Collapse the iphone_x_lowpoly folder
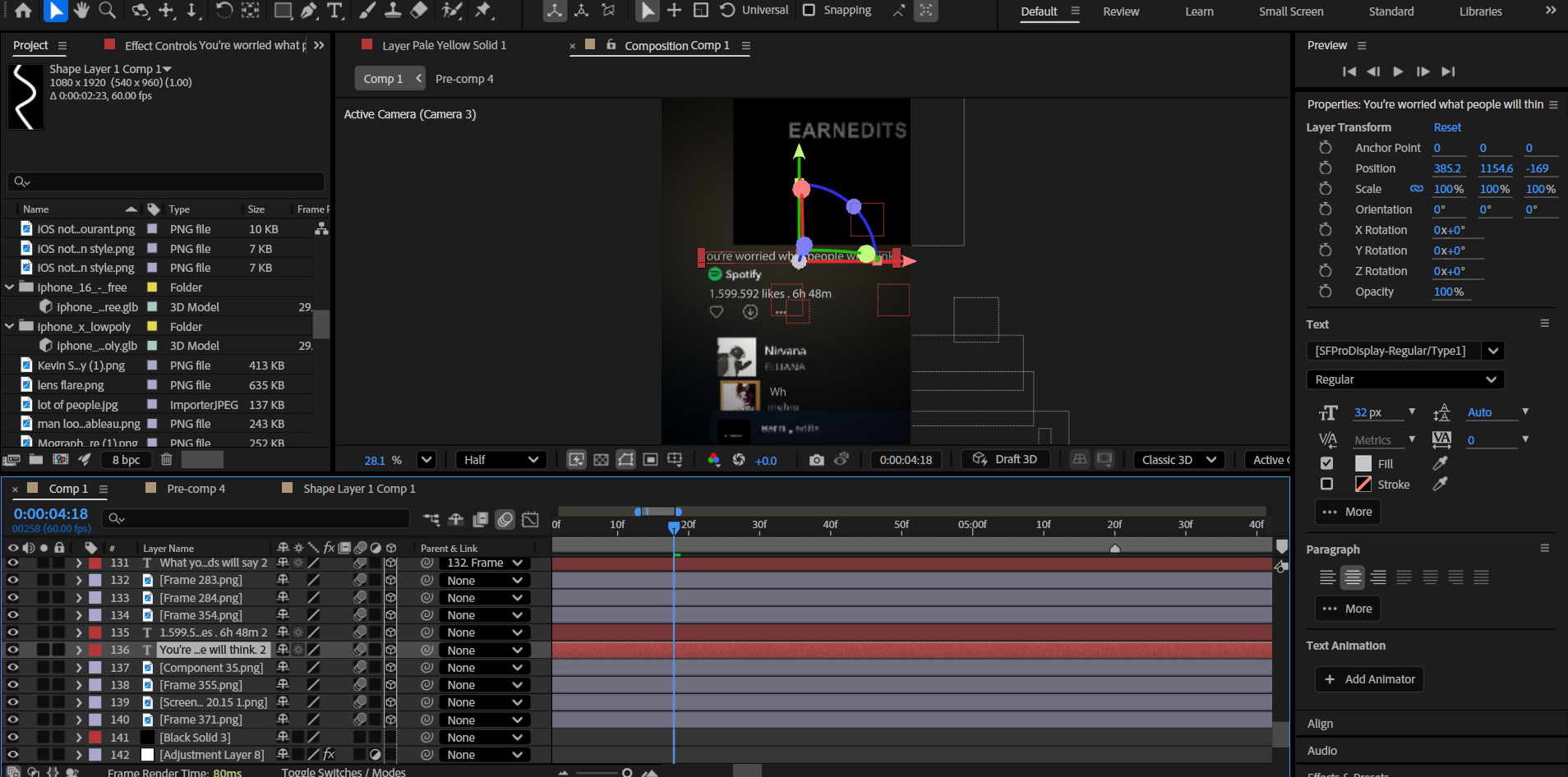The width and height of the screenshot is (1568, 777). (x=10, y=326)
